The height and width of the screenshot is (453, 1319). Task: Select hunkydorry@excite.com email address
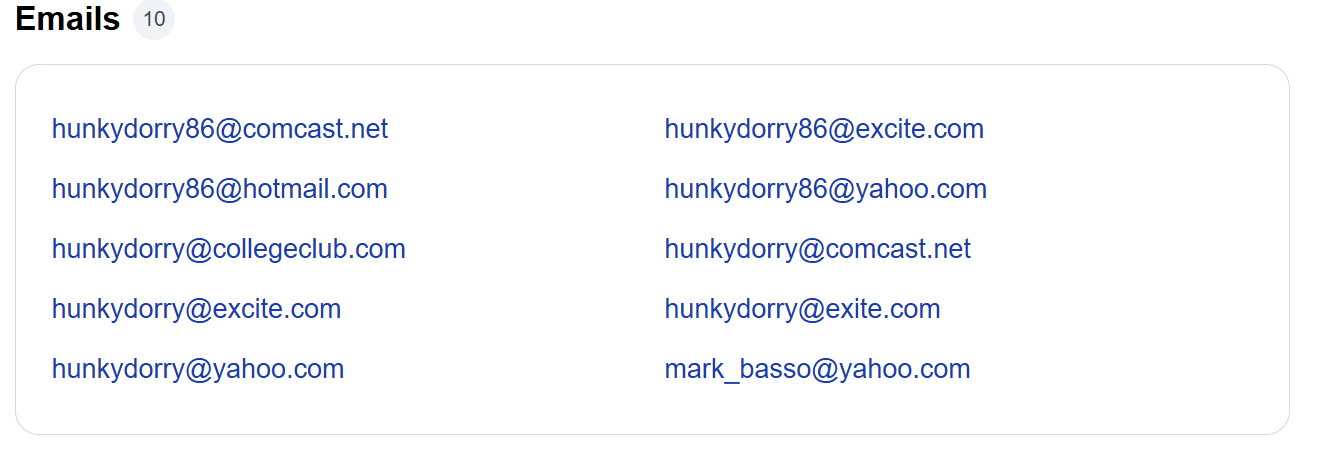coord(197,309)
